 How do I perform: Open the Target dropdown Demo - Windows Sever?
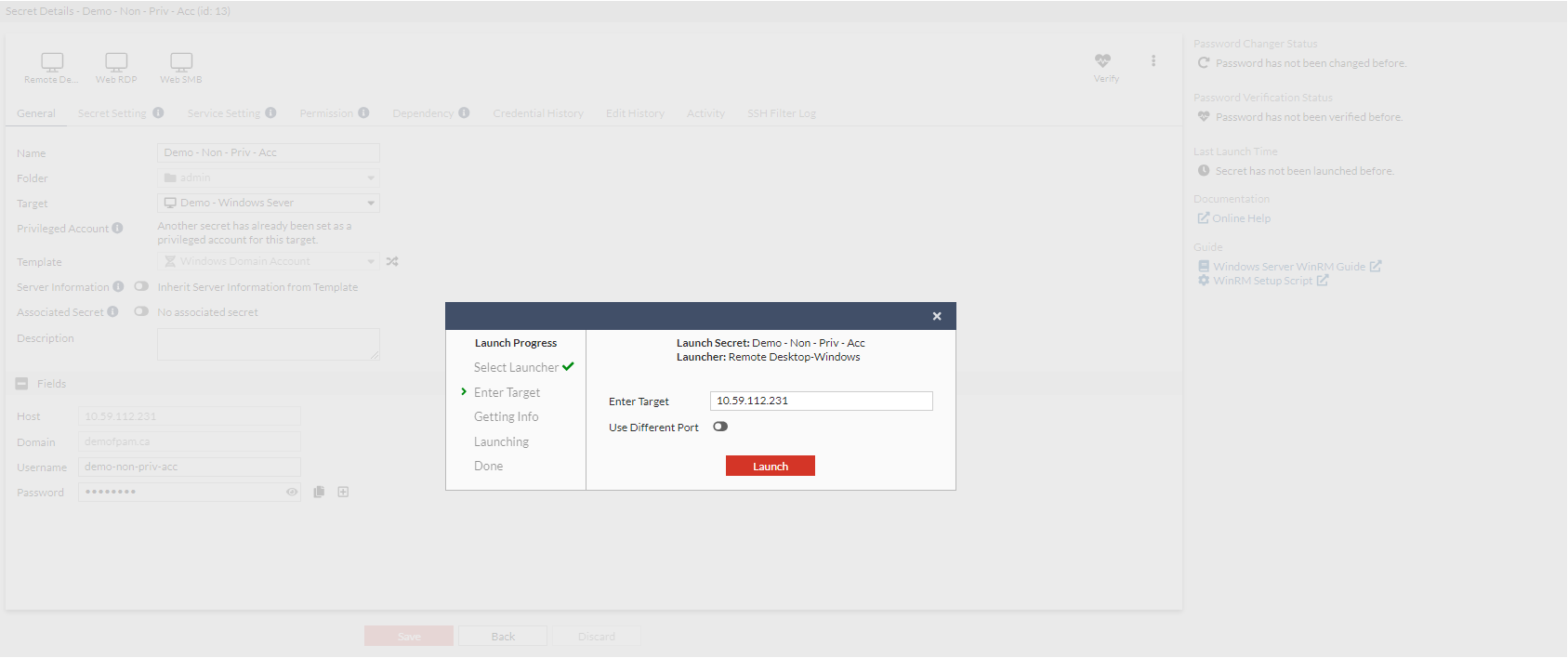[269, 203]
